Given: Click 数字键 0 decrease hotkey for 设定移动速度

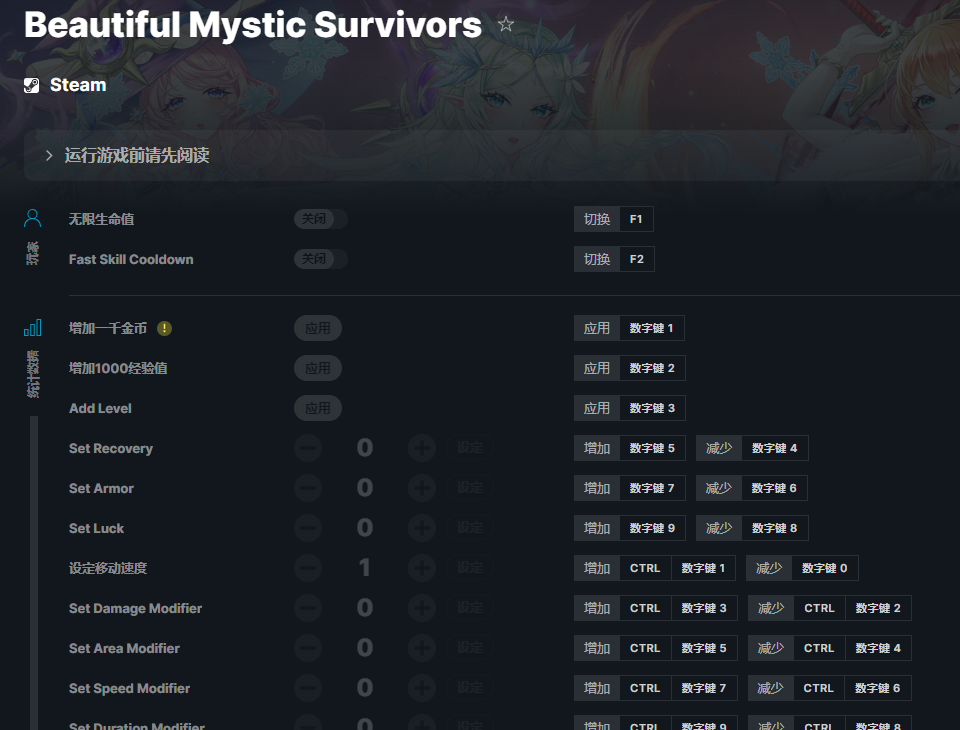Looking at the screenshot, I should pos(825,568).
